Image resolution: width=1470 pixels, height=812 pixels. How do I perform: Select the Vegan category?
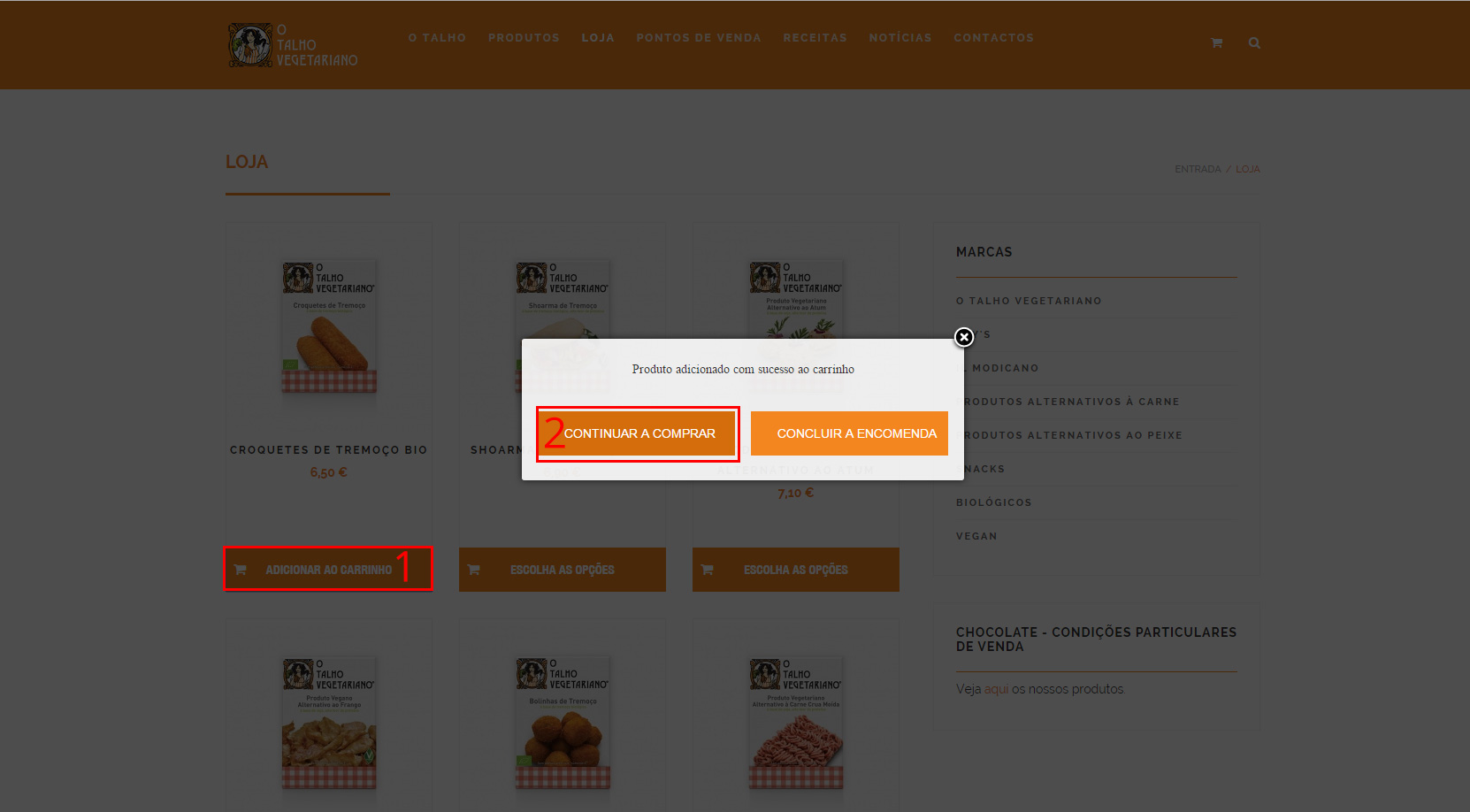point(976,536)
